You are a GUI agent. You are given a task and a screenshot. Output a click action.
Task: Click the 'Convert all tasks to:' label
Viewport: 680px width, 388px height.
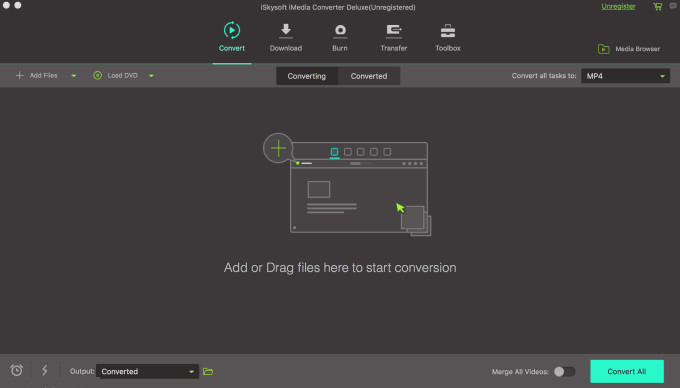coord(544,76)
